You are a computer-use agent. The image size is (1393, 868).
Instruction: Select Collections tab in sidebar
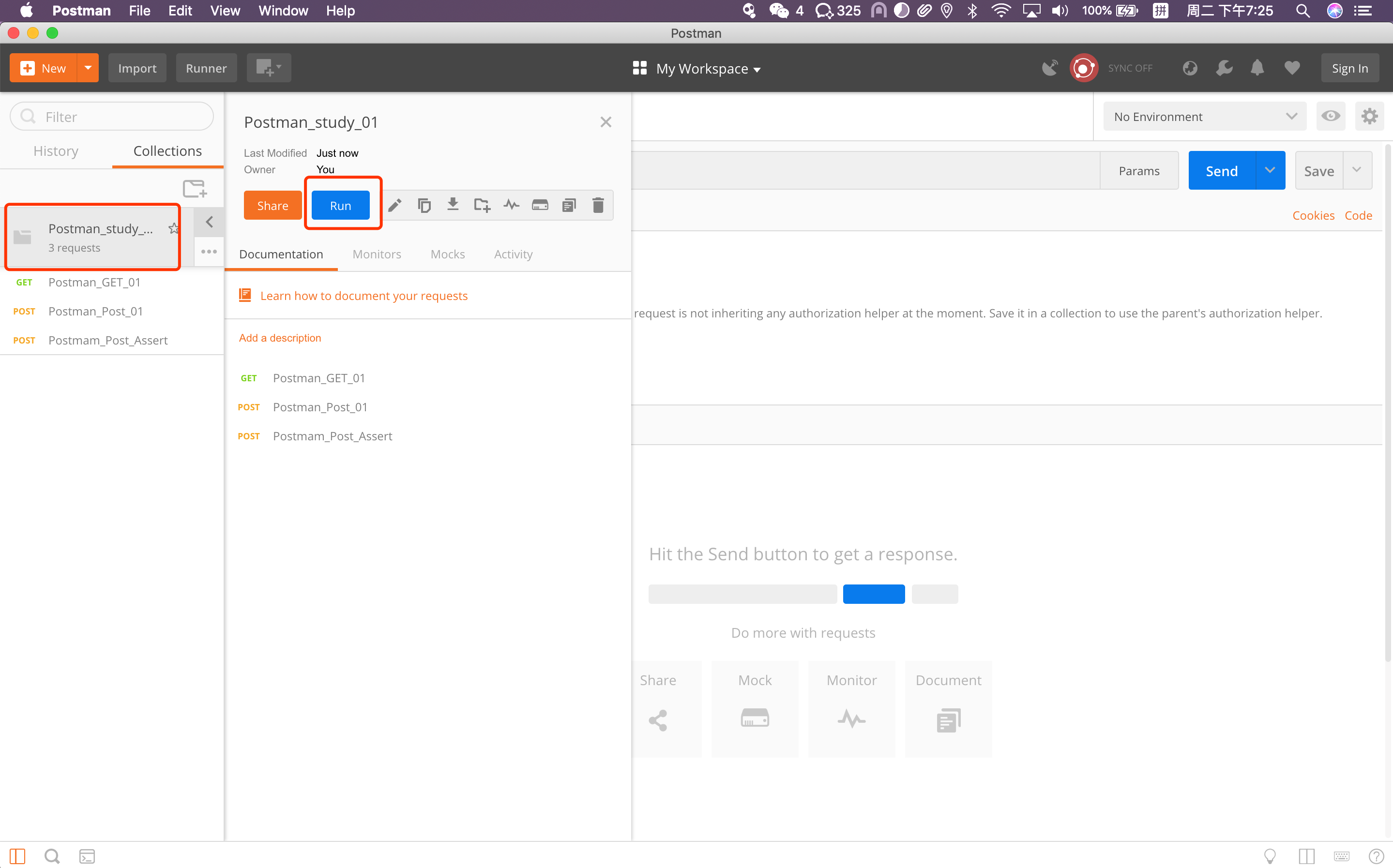tap(167, 151)
